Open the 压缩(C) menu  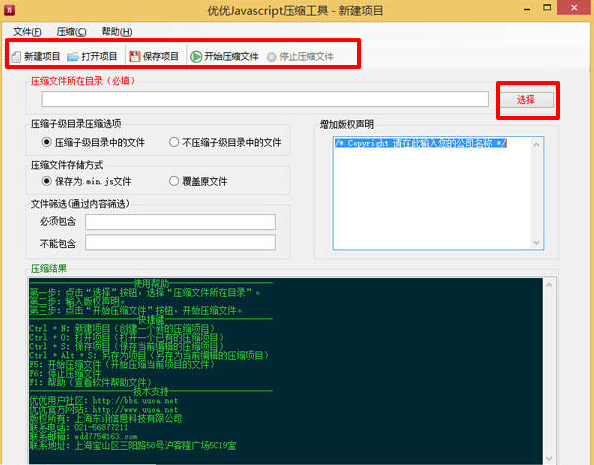coord(71,31)
